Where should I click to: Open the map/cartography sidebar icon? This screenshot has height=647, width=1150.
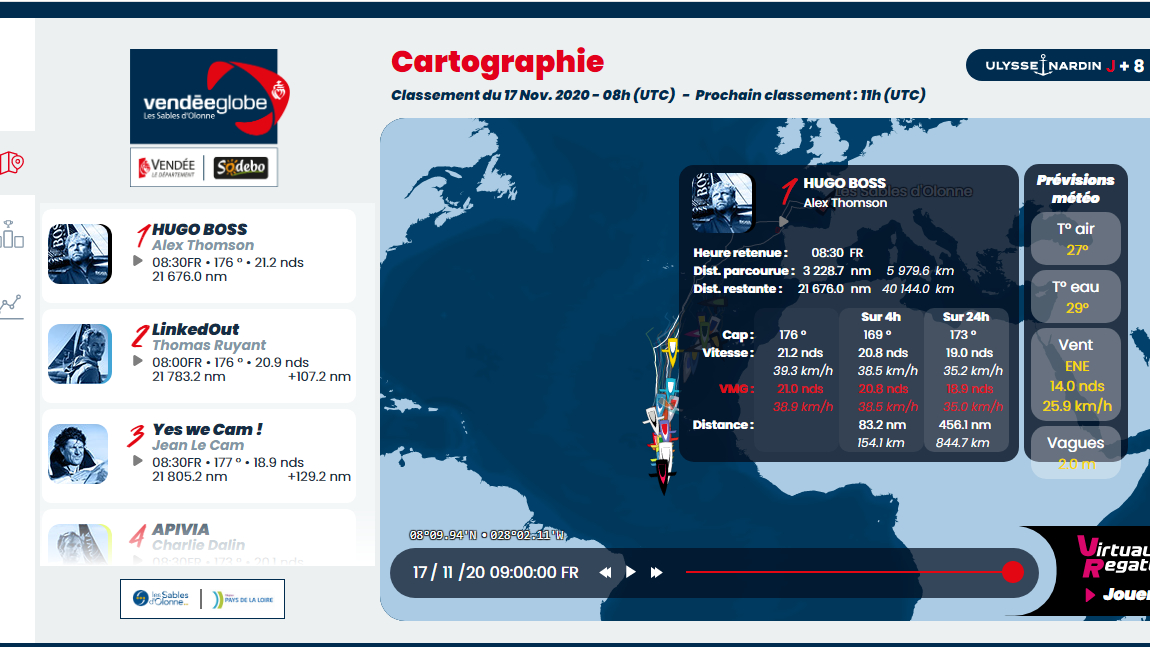click(12, 163)
